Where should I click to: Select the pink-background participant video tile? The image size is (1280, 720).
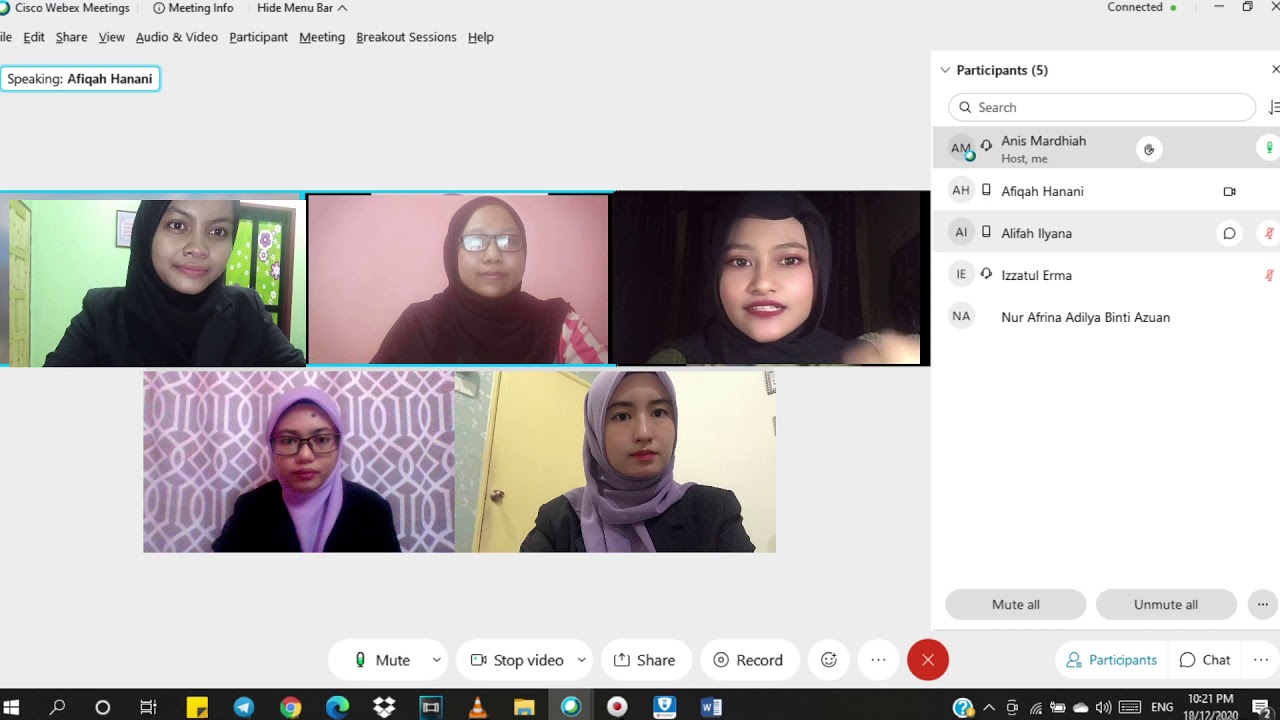458,279
